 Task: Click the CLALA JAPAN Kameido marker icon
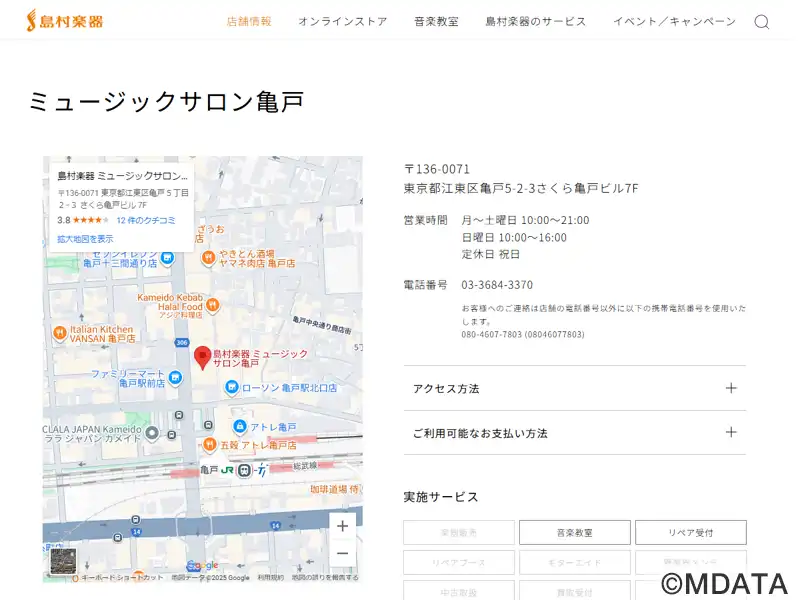coord(152,434)
